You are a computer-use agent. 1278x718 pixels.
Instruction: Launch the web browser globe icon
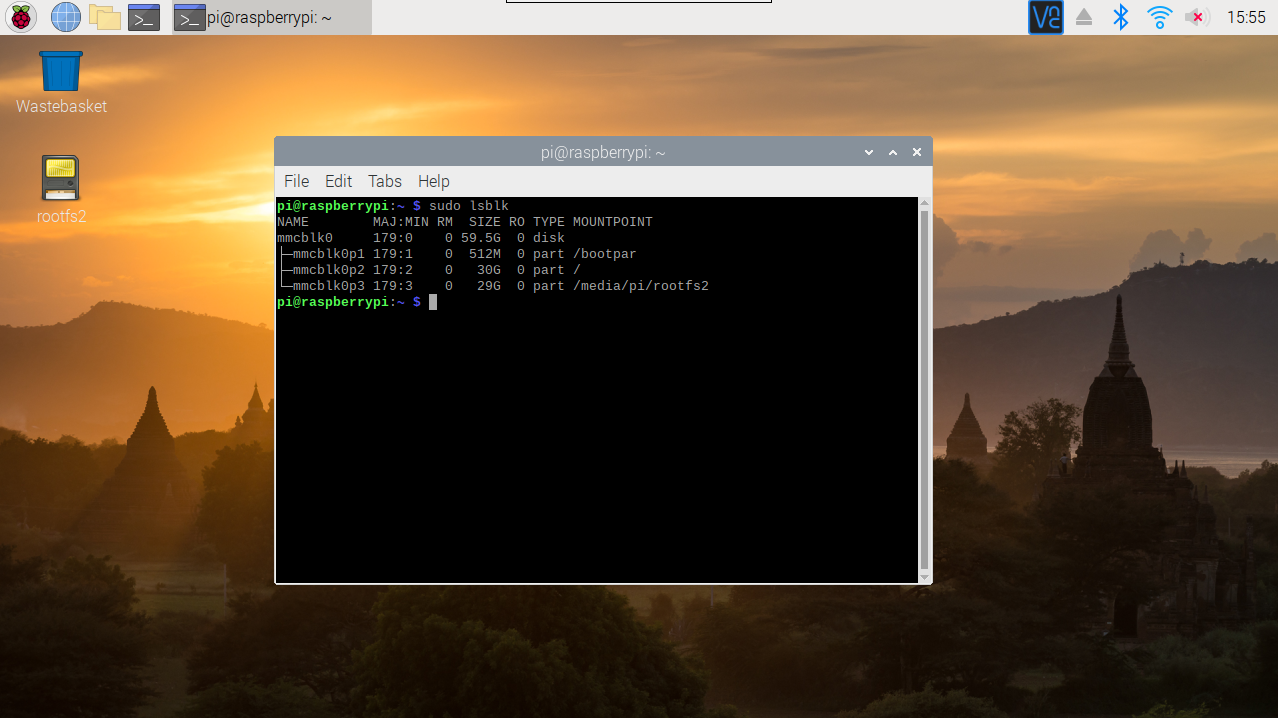(65, 17)
